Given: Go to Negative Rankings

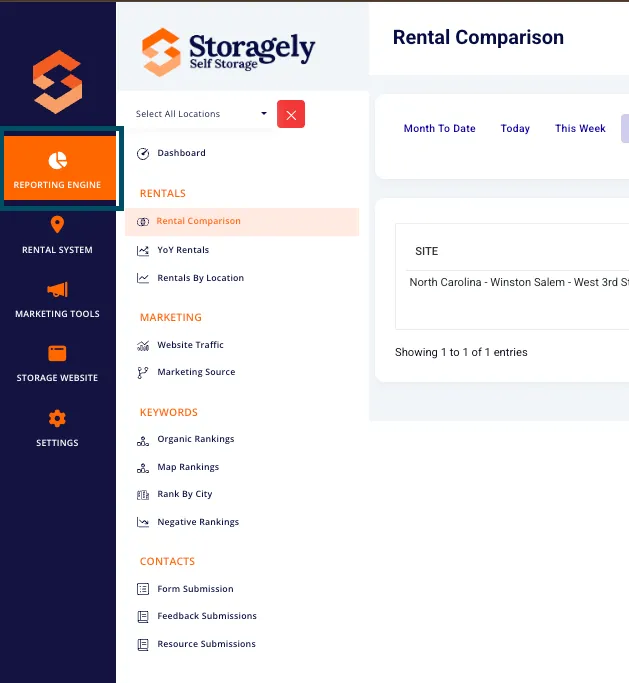Looking at the screenshot, I should (198, 522).
